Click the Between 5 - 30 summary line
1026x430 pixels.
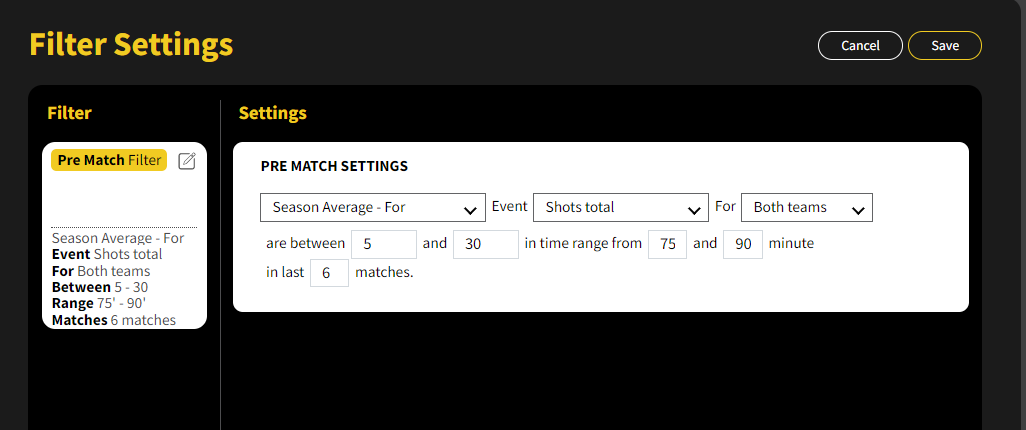pyautogui.click(x=101, y=287)
